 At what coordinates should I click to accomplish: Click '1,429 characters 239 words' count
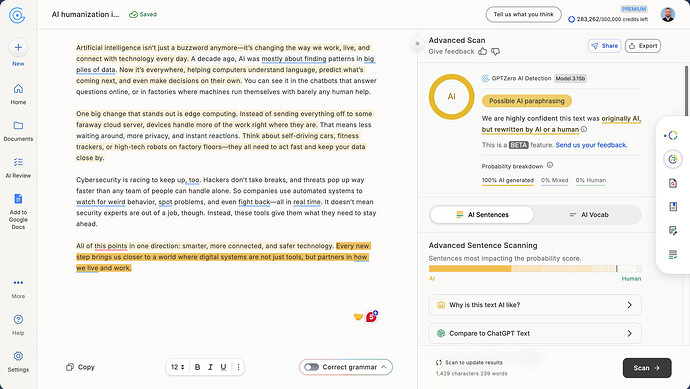coord(471,374)
